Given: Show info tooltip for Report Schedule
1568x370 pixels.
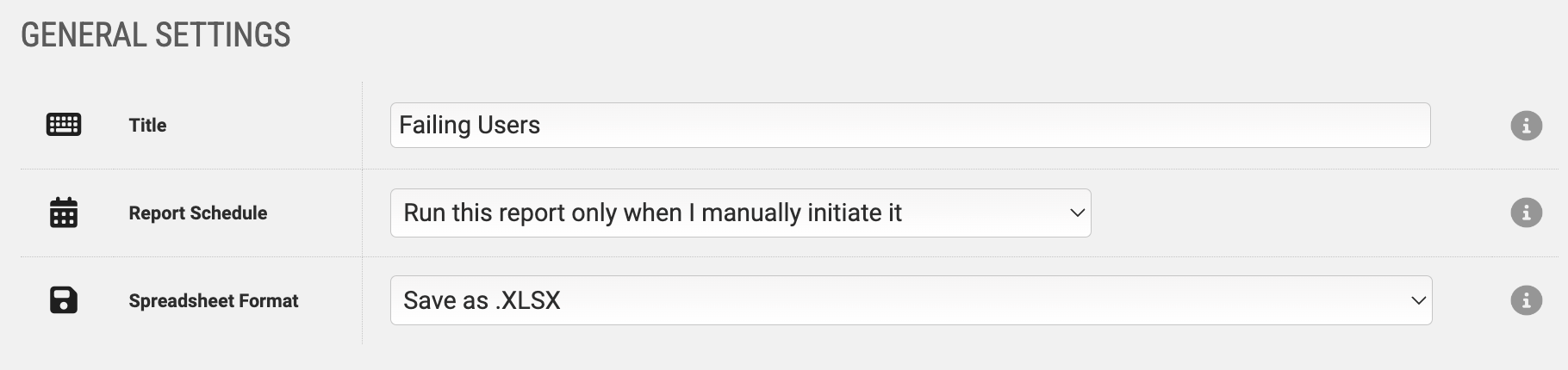Looking at the screenshot, I should pos(1526,213).
